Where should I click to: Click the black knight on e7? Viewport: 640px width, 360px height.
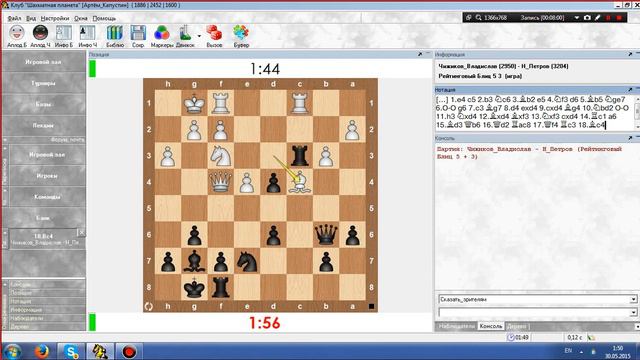point(247,261)
